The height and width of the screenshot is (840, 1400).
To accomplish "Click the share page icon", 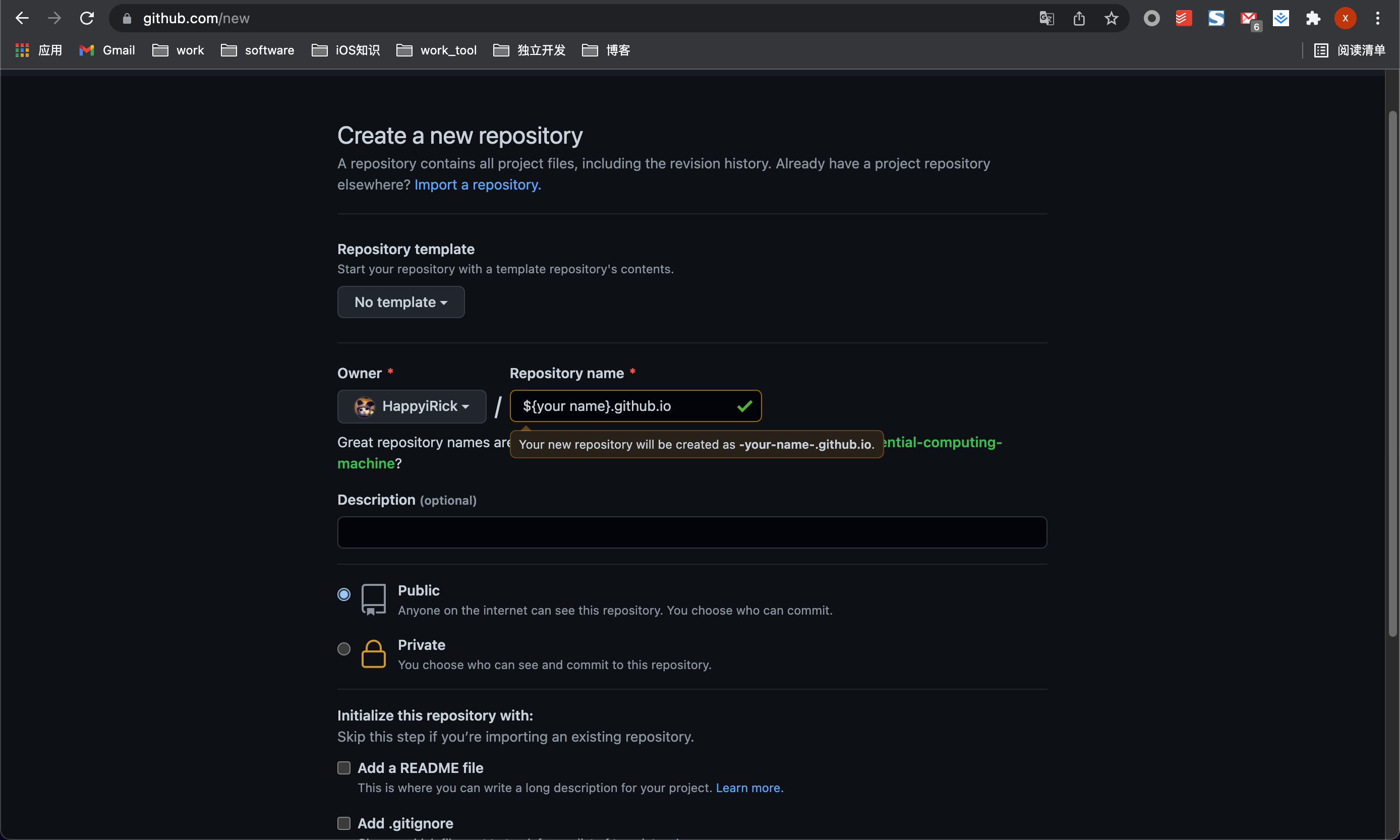I will 1079,19.
